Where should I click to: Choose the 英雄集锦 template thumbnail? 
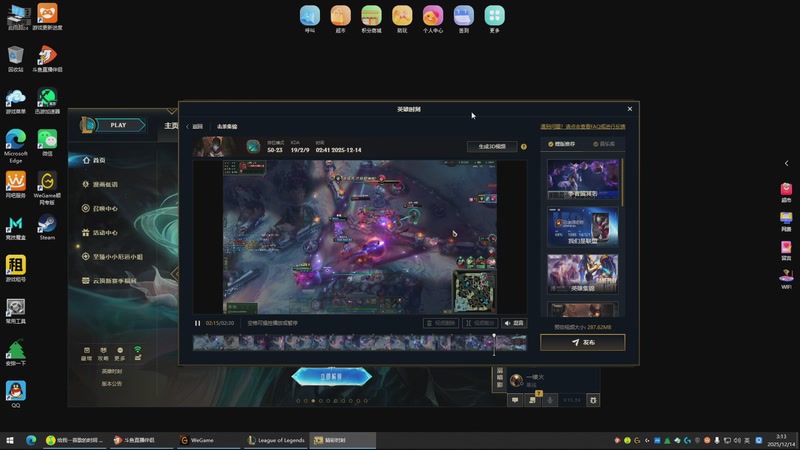(x=583, y=274)
